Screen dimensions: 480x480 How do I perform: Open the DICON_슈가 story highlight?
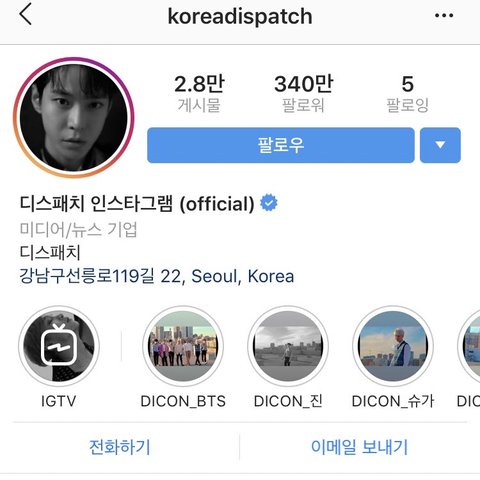393,346
